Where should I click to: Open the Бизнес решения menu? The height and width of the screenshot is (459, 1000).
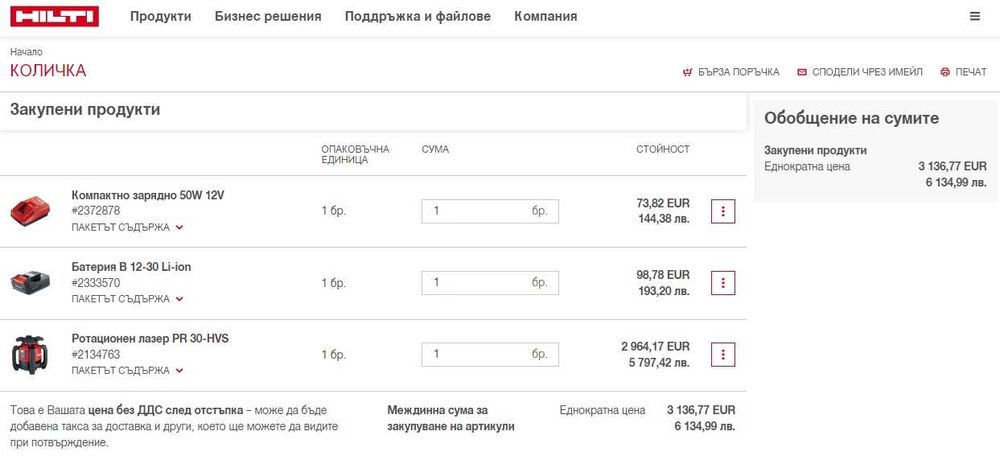click(268, 17)
